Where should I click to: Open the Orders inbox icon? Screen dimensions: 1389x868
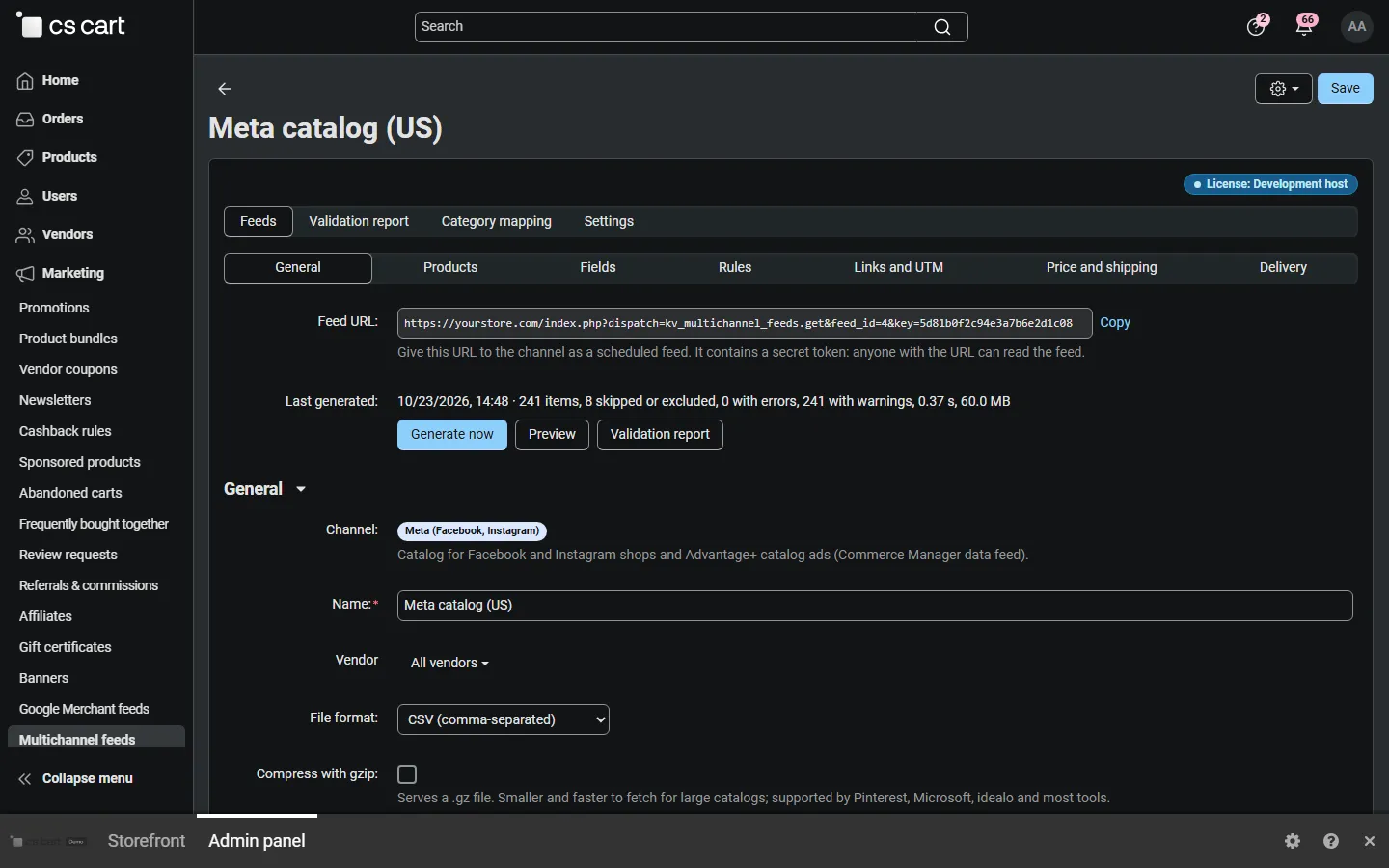point(25,120)
